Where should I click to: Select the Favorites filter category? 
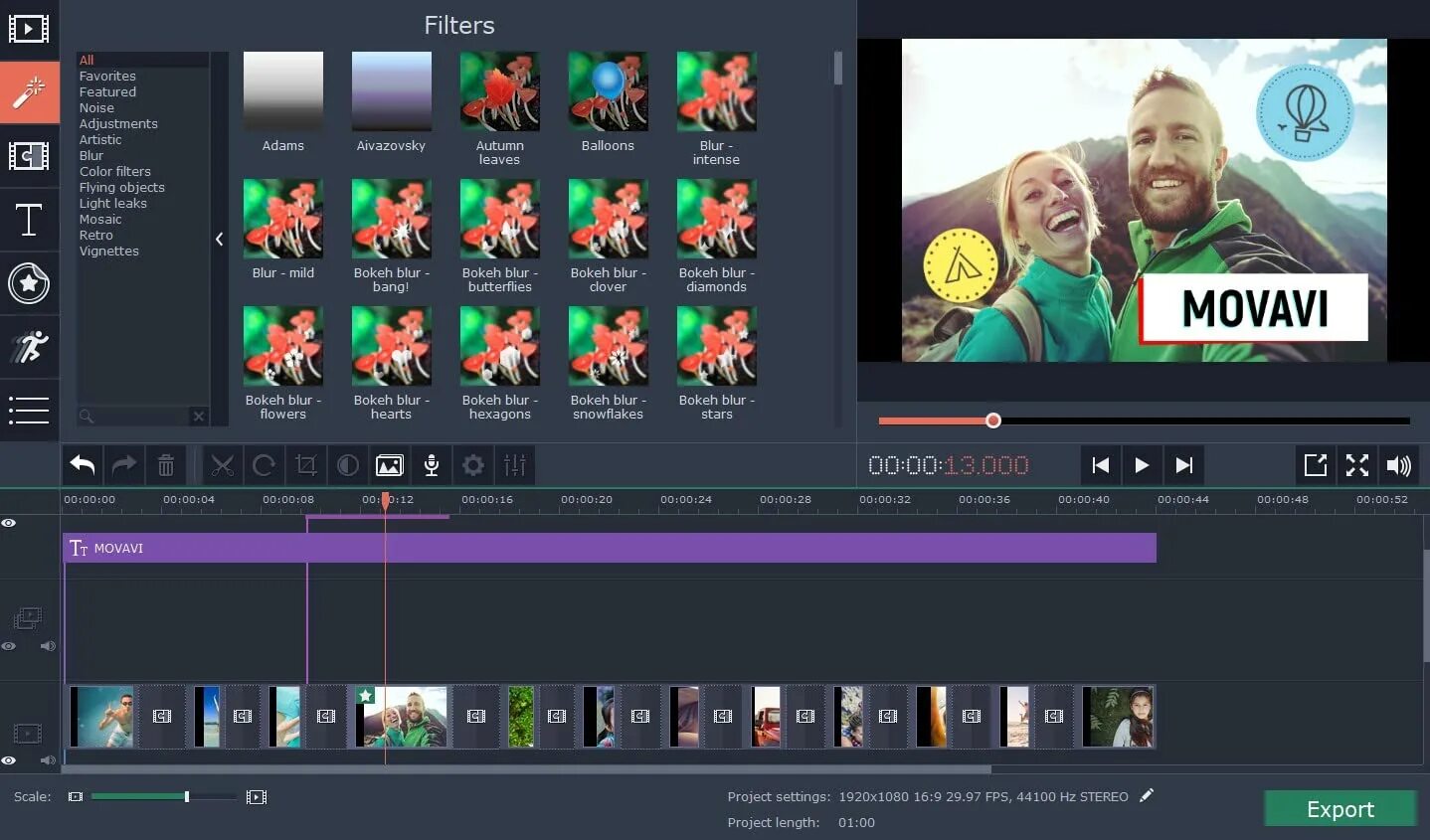[x=107, y=76]
